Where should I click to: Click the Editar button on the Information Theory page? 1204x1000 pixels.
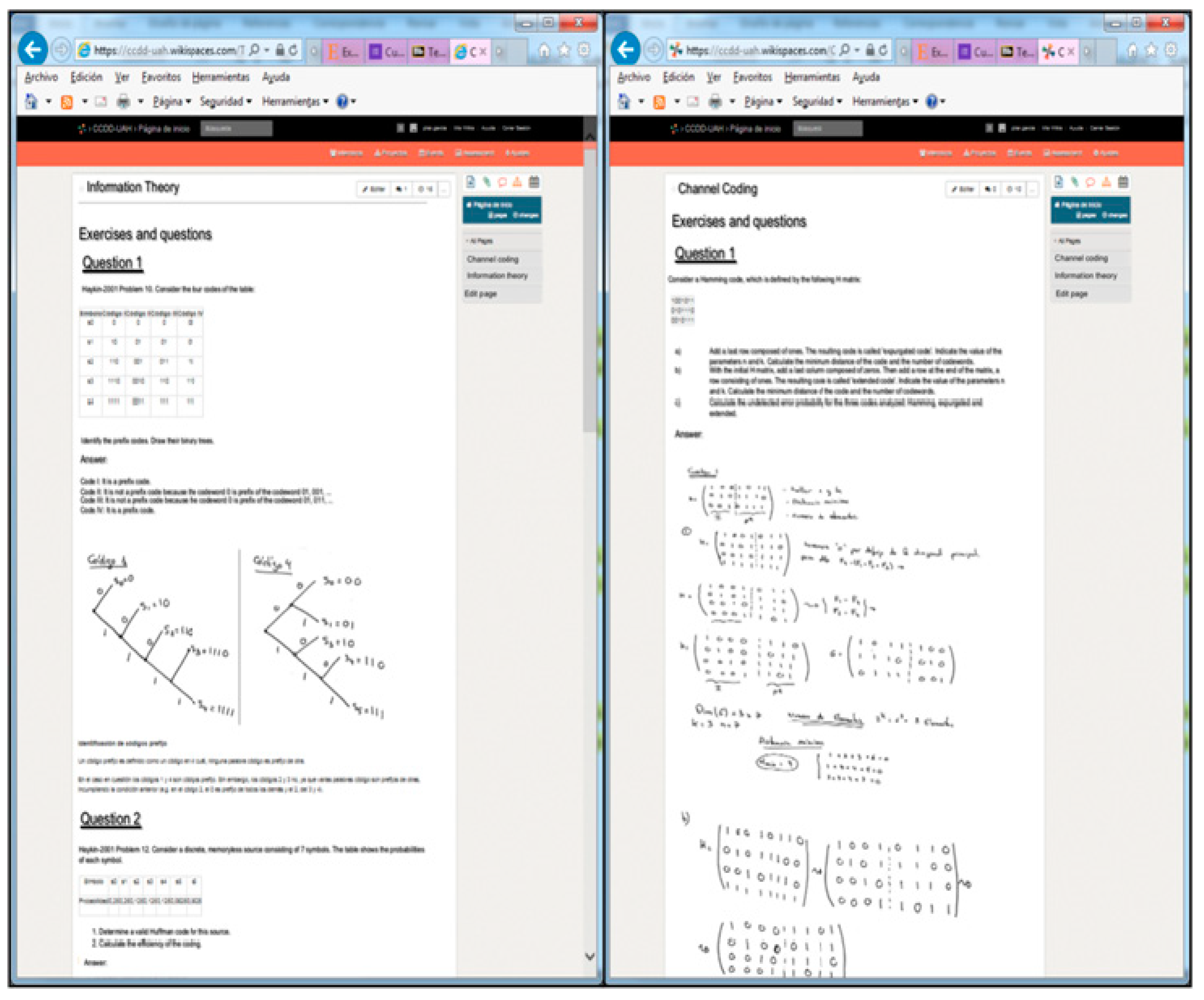point(374,189)
